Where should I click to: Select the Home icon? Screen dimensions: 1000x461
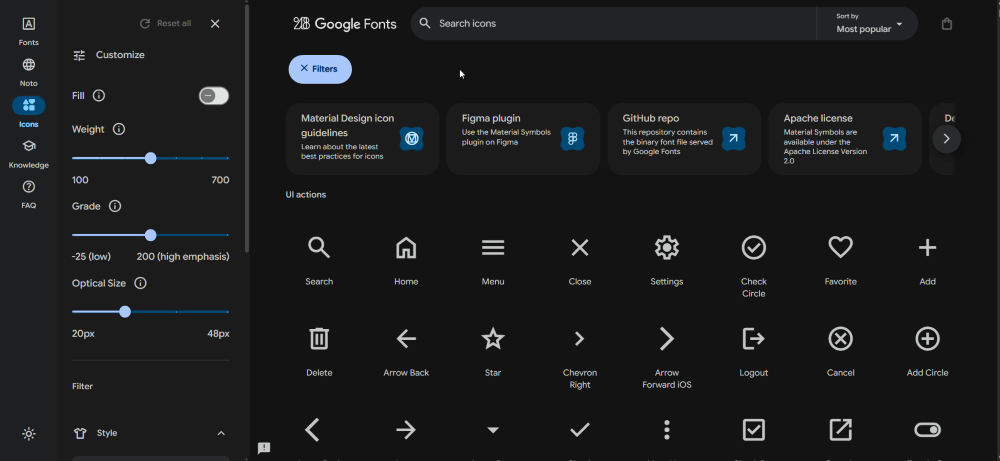[x=406, y=247]
